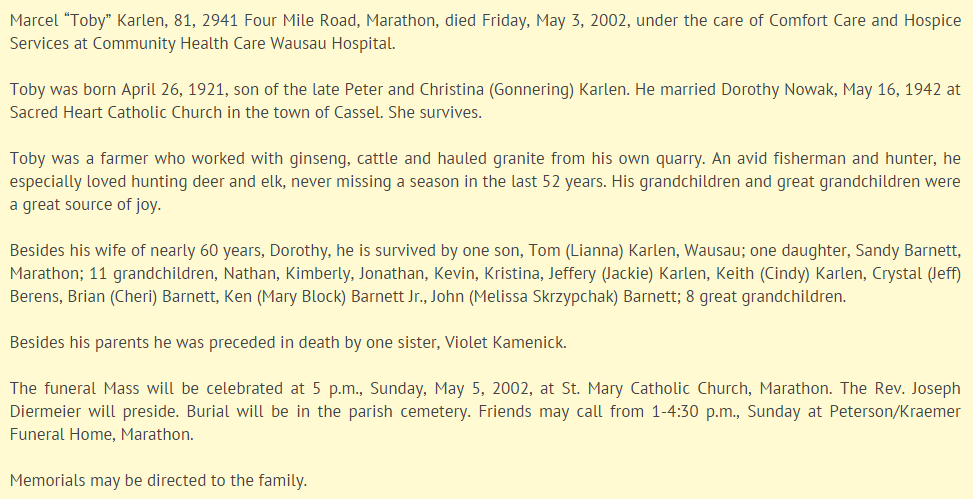The image size is (973, 499).
Task: Click the date May 3, 2002
Action: pos(582,20)
